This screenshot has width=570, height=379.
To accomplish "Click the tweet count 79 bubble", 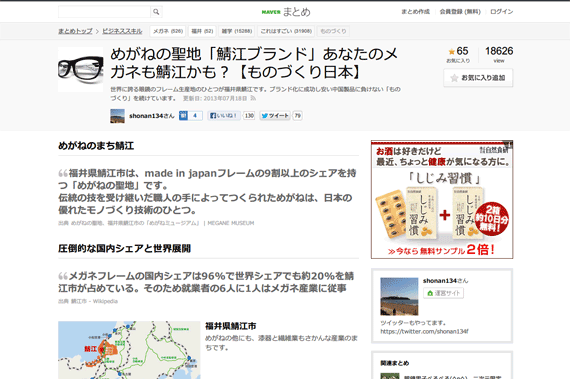I will (297, 116).
